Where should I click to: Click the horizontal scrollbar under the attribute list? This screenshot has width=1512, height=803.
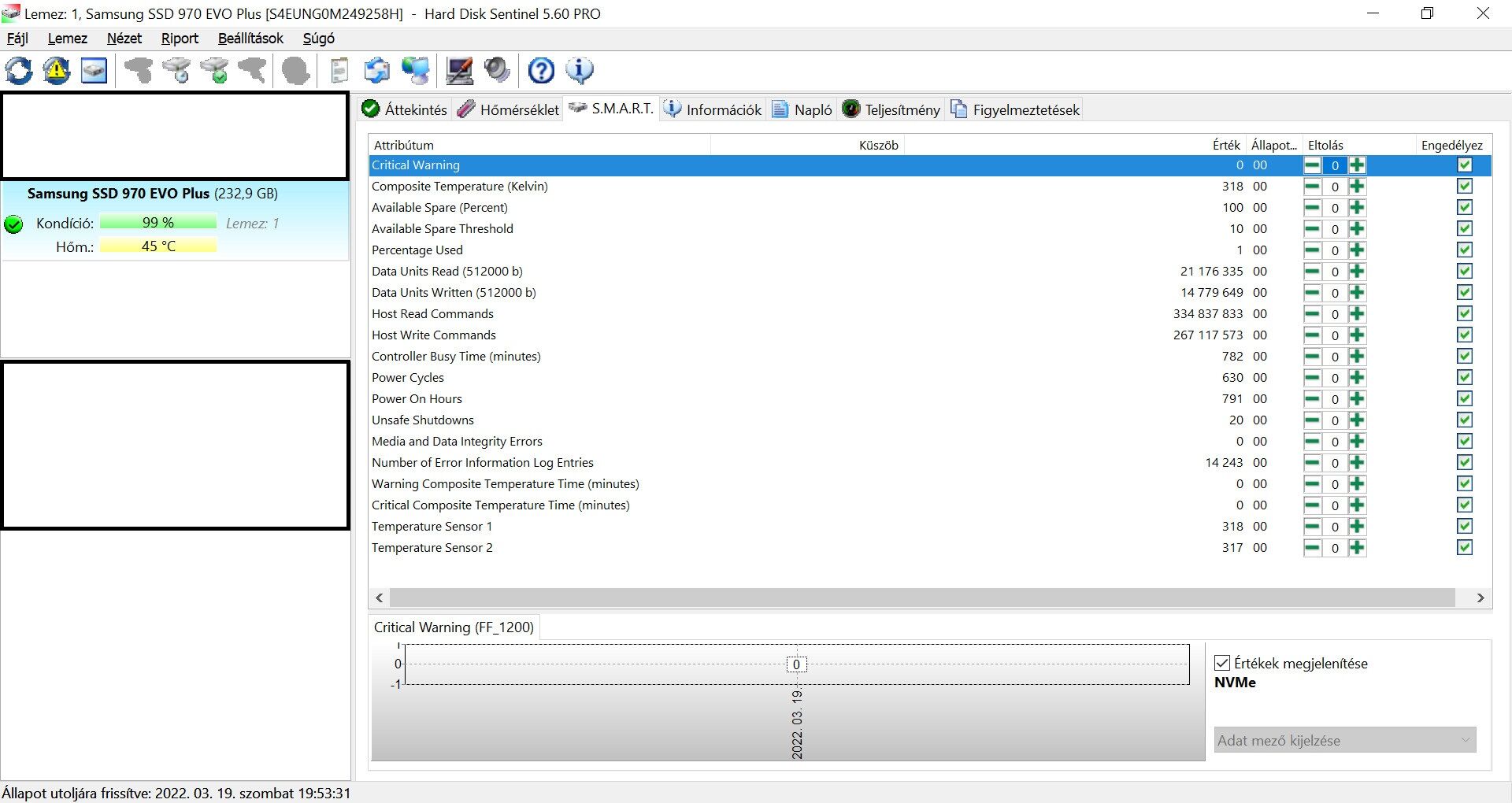pos(921,598)
